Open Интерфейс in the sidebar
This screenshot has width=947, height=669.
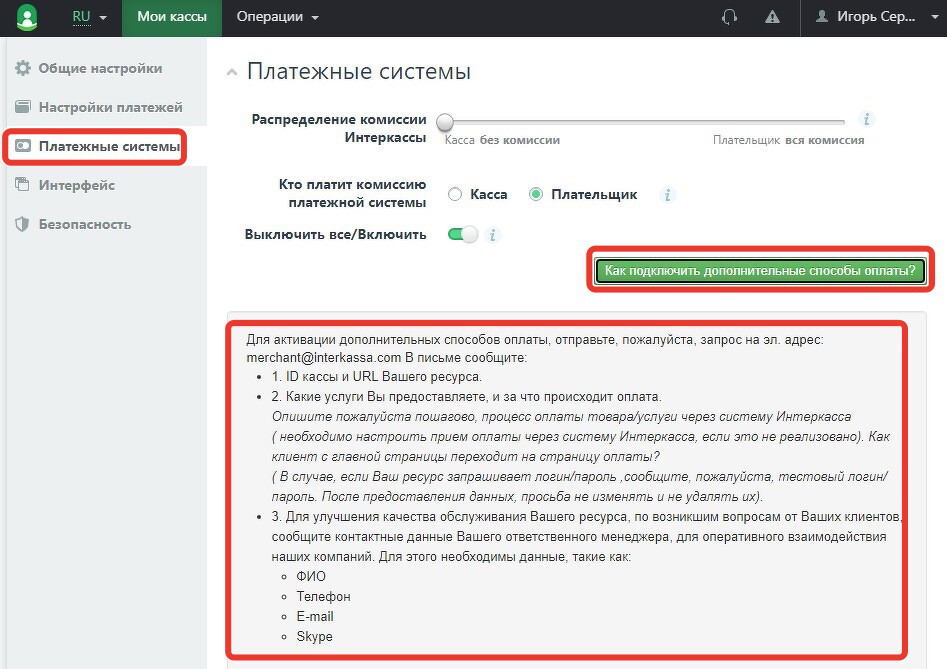click(x=77, y=185)
